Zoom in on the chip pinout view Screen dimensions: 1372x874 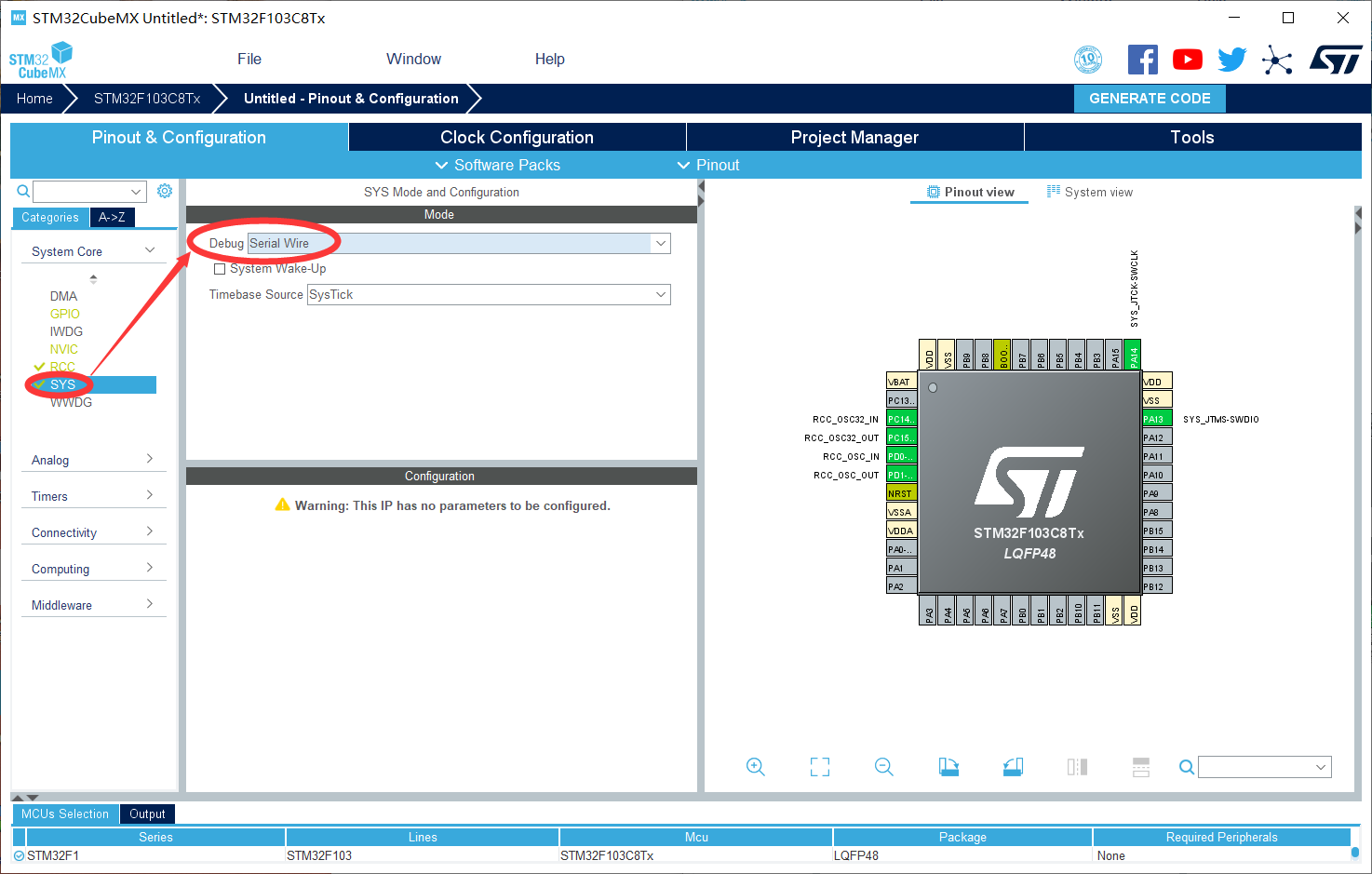pyautogui.click(x=756, y=766)
